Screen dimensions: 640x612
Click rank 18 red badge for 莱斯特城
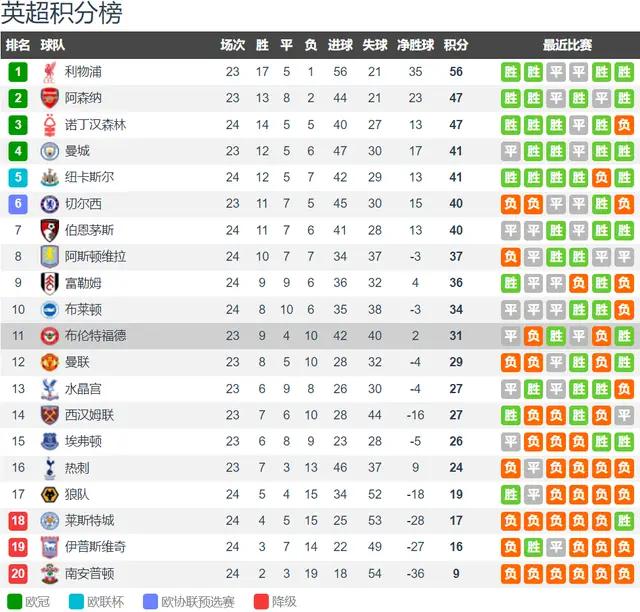(x=18, y=520)
